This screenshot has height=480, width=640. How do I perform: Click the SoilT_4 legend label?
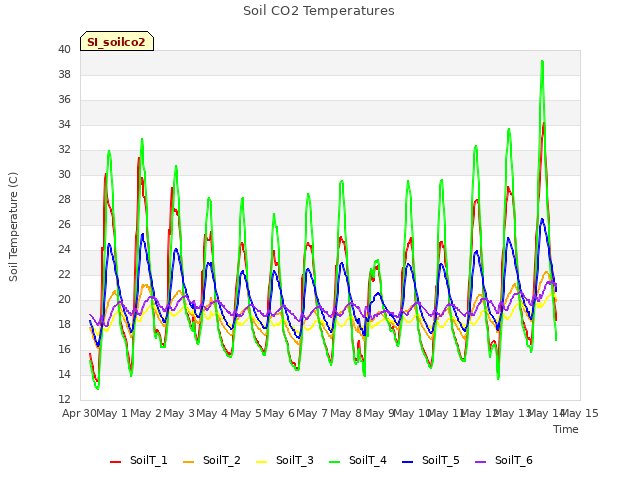pos(368,460)
